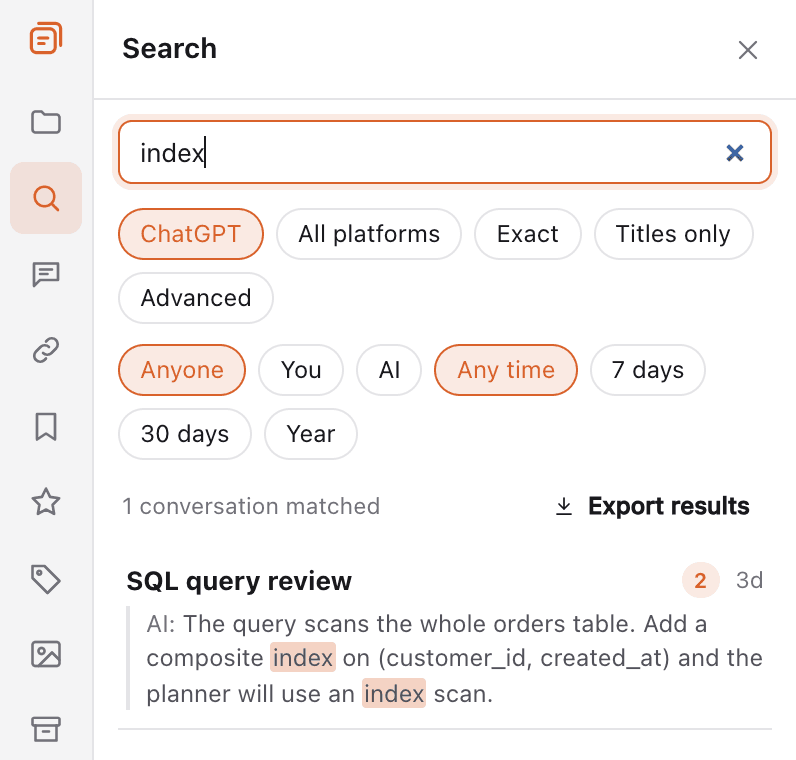Open the star favorites sidebar icon
Screen dimensions: 796x760
(x=46, y=502)
